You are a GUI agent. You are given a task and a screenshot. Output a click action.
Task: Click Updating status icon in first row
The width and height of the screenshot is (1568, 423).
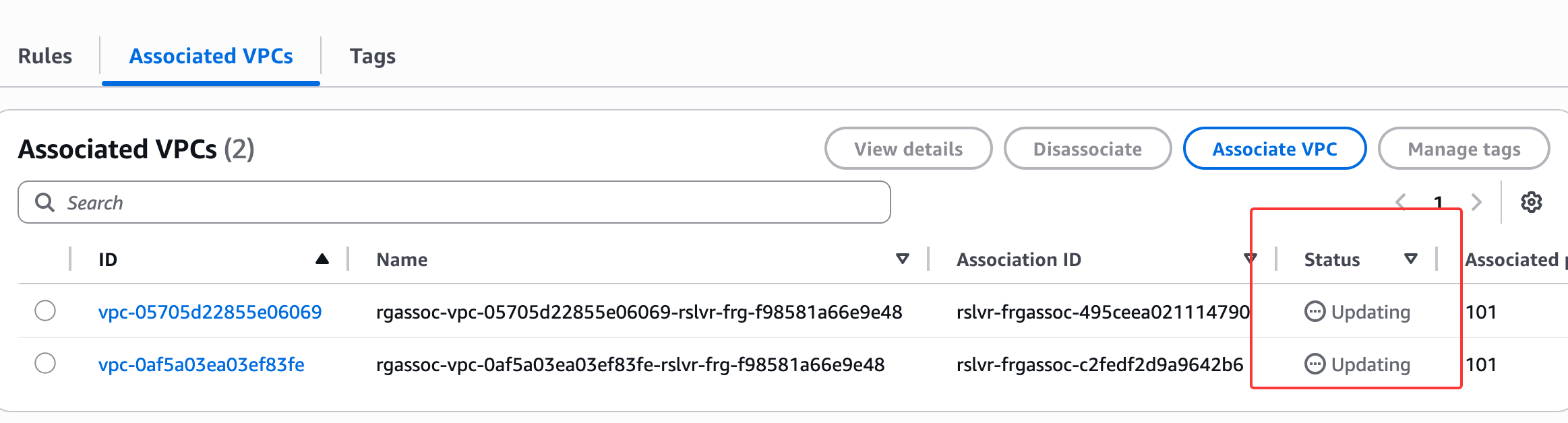pyautogui.click(x=1315, y=312)
